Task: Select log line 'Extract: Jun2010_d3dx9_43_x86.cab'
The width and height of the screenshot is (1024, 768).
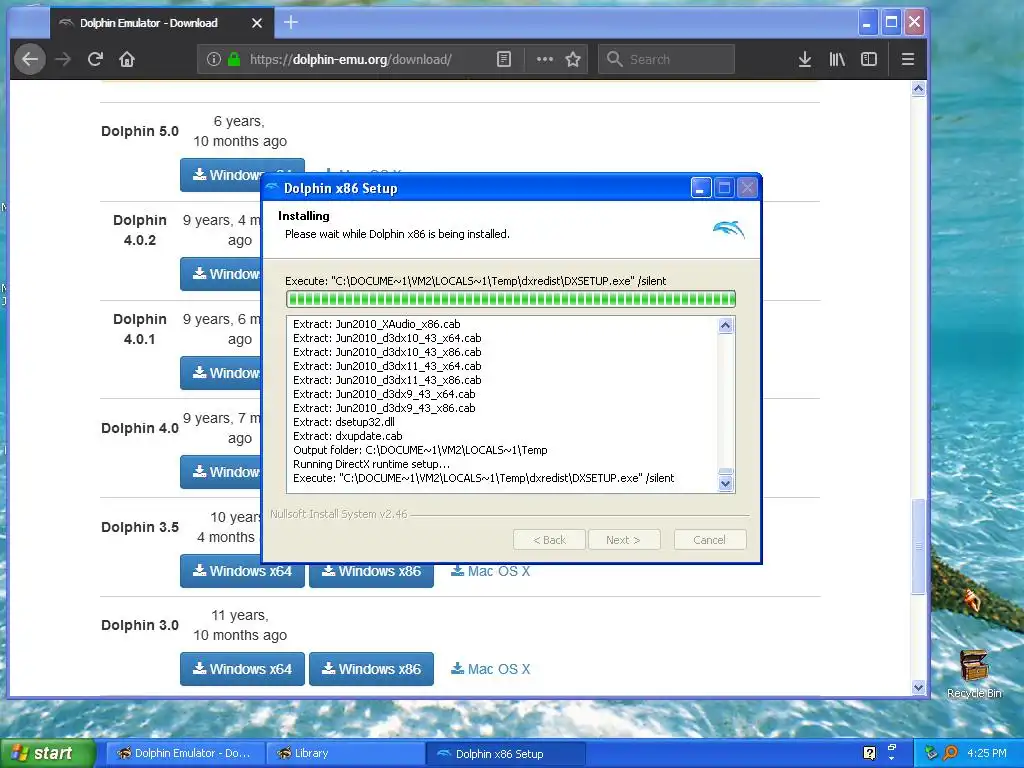Action: (x=384, y=408)
